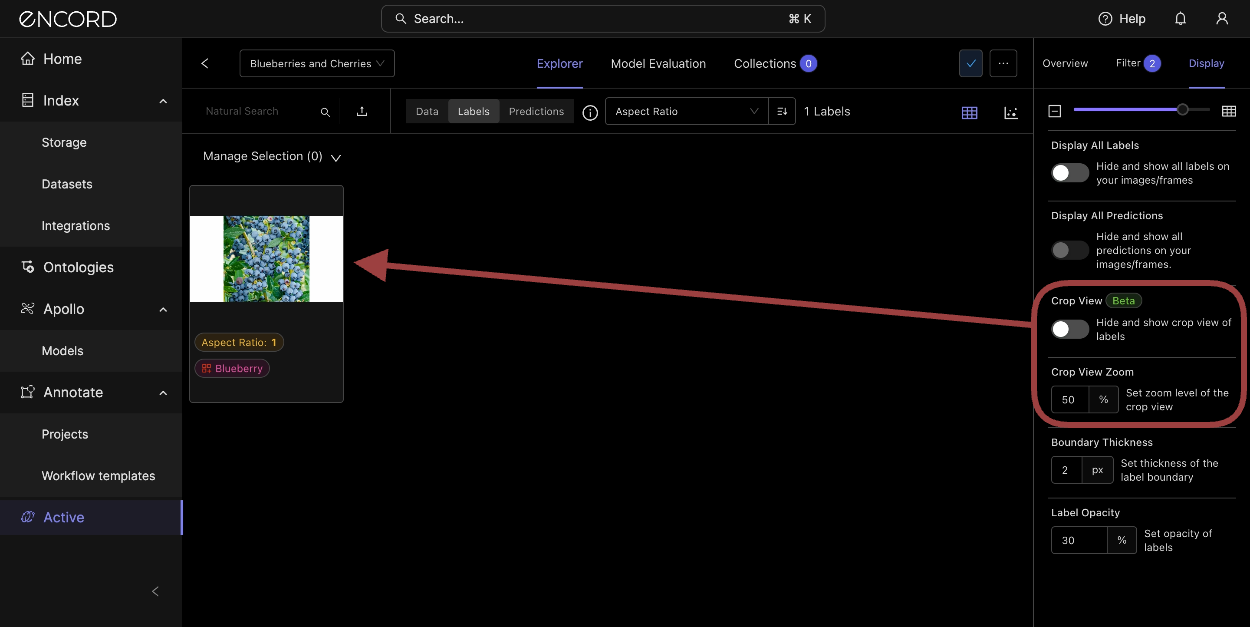Open the blueberry image thumbnail
Image resolution: width=1250 pixels, height=627 pixels.
point(266,259)
